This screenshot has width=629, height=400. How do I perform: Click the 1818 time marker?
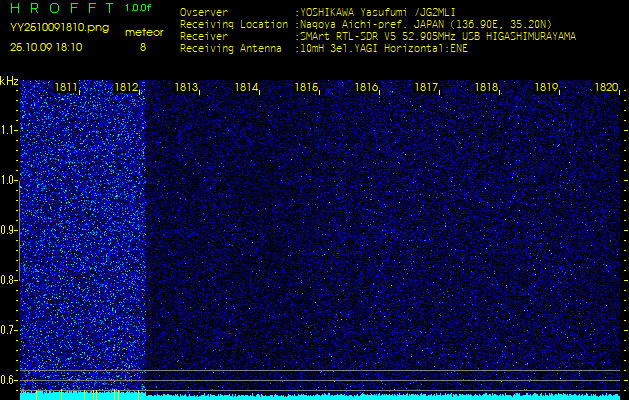486,87
